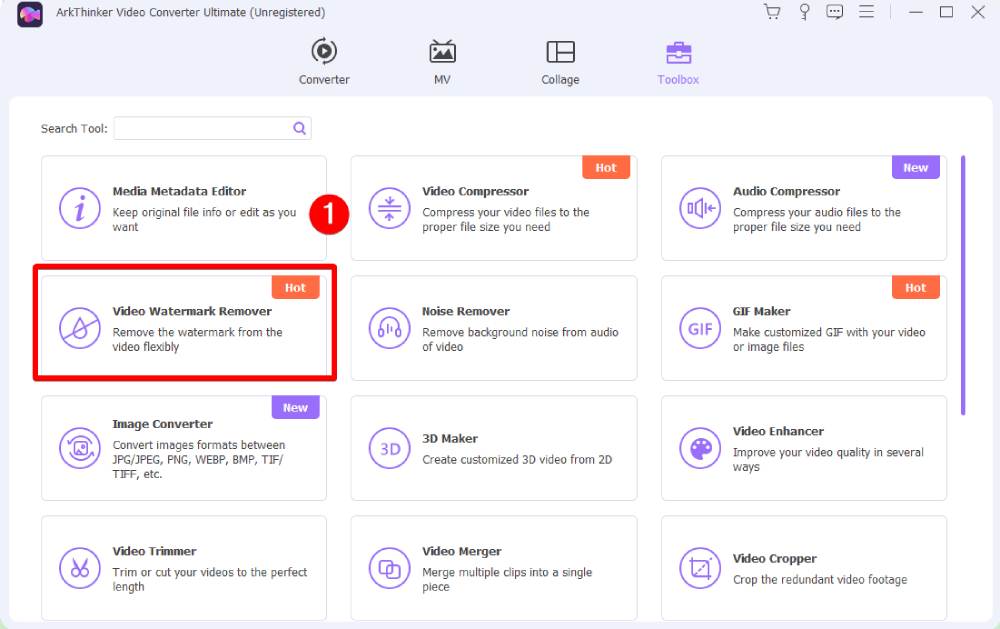
Task: Click the tool list vertical scrollbar
Action: click(963, 285)
